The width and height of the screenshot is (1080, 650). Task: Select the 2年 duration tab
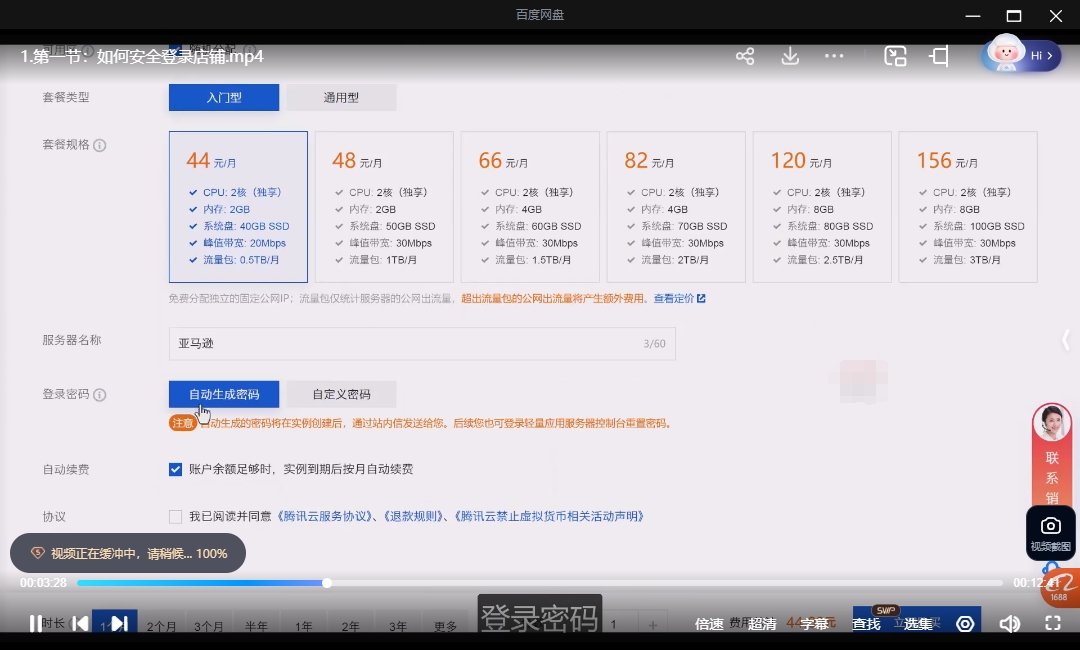351,626
